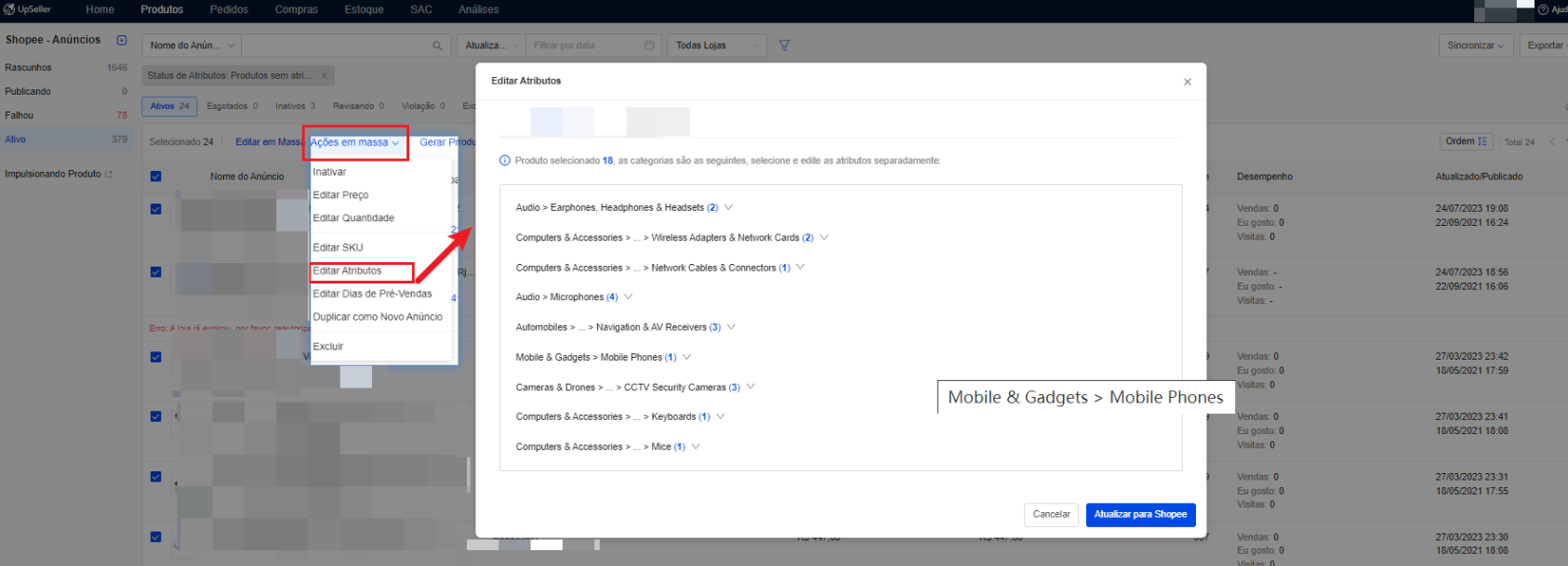Select Editar Atributos menu item

click(347, 271)
